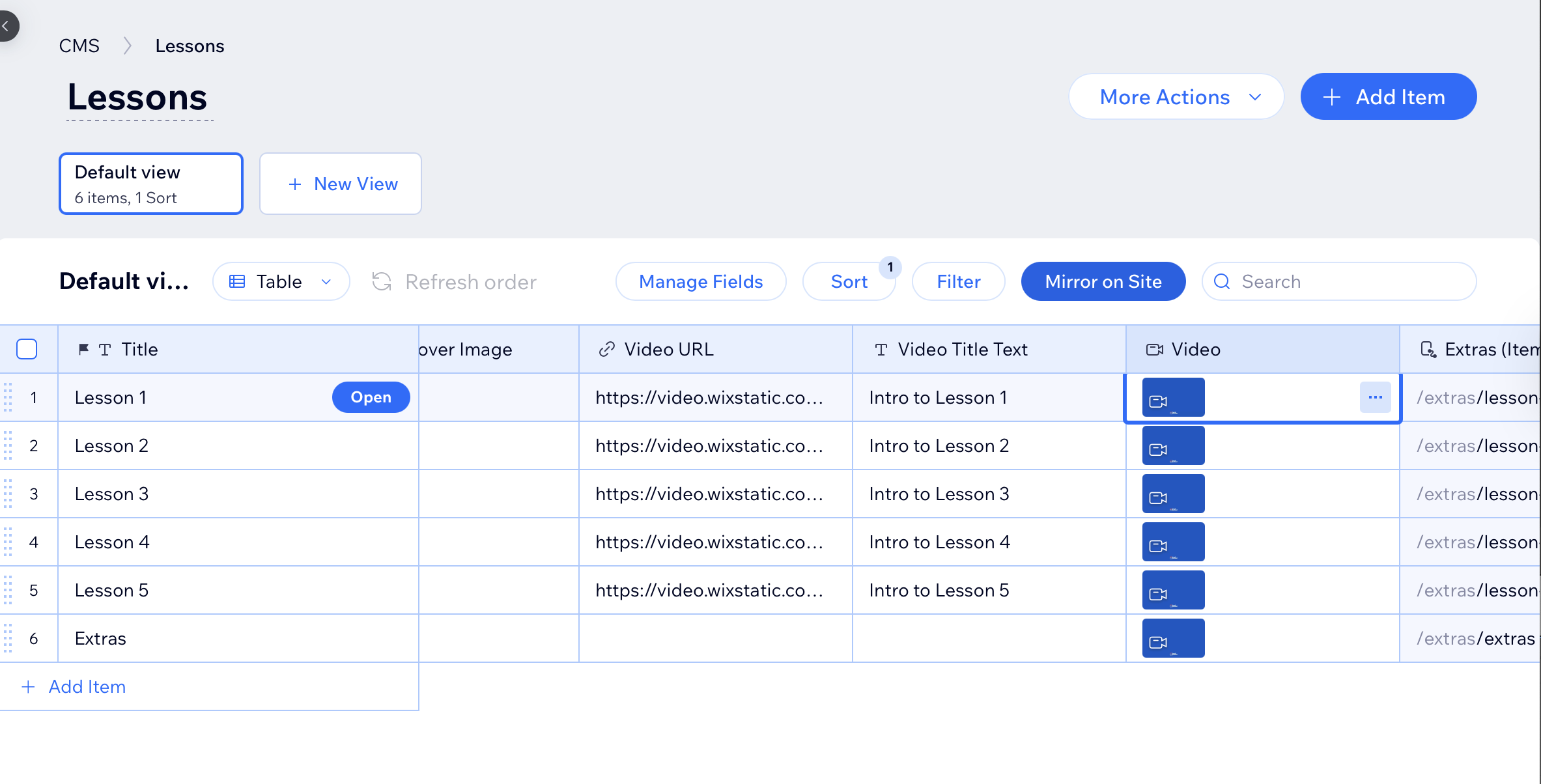This screenshot has height=784, width=1541.
Task: Click the search magnifier icon
Action: click(1222, 281)
